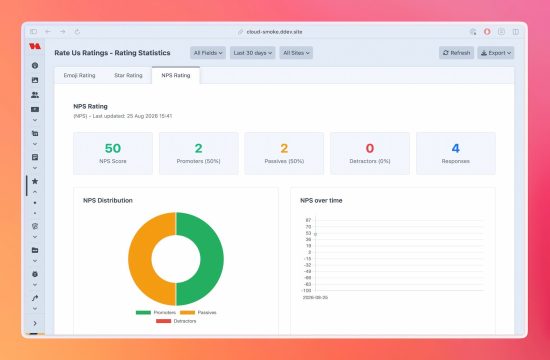This screenshot has width=550, height=360.
Task: Click the Refresh button
Action: click(456, 53)
